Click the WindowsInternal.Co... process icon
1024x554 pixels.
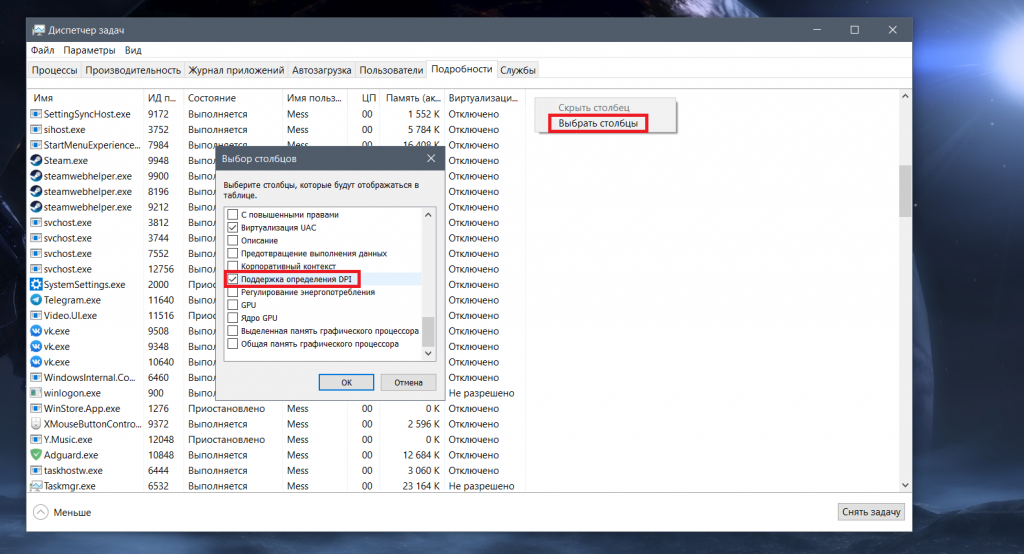(36, 378)
